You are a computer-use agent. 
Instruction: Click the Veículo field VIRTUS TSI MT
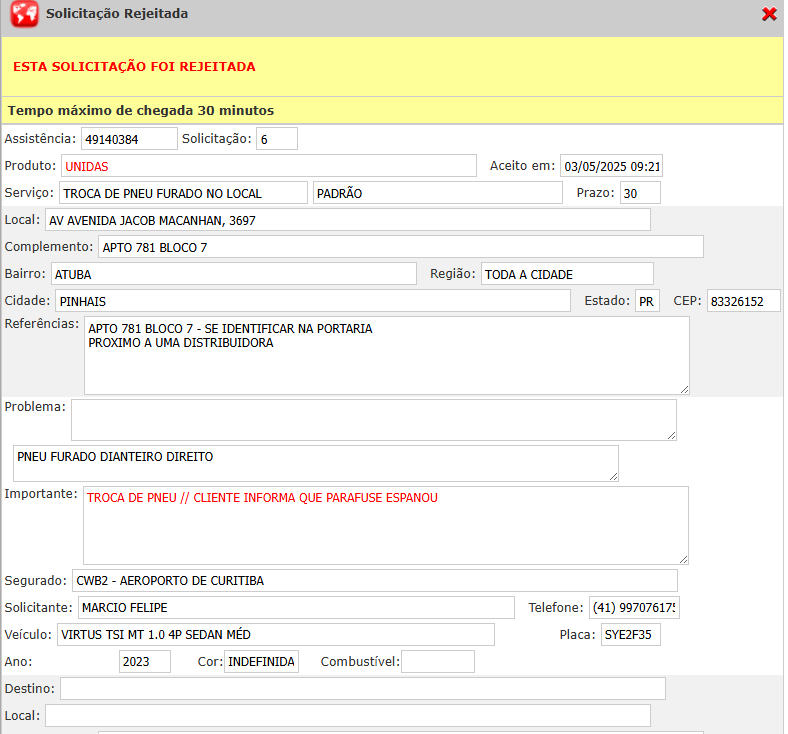click(x=275, y=635)
